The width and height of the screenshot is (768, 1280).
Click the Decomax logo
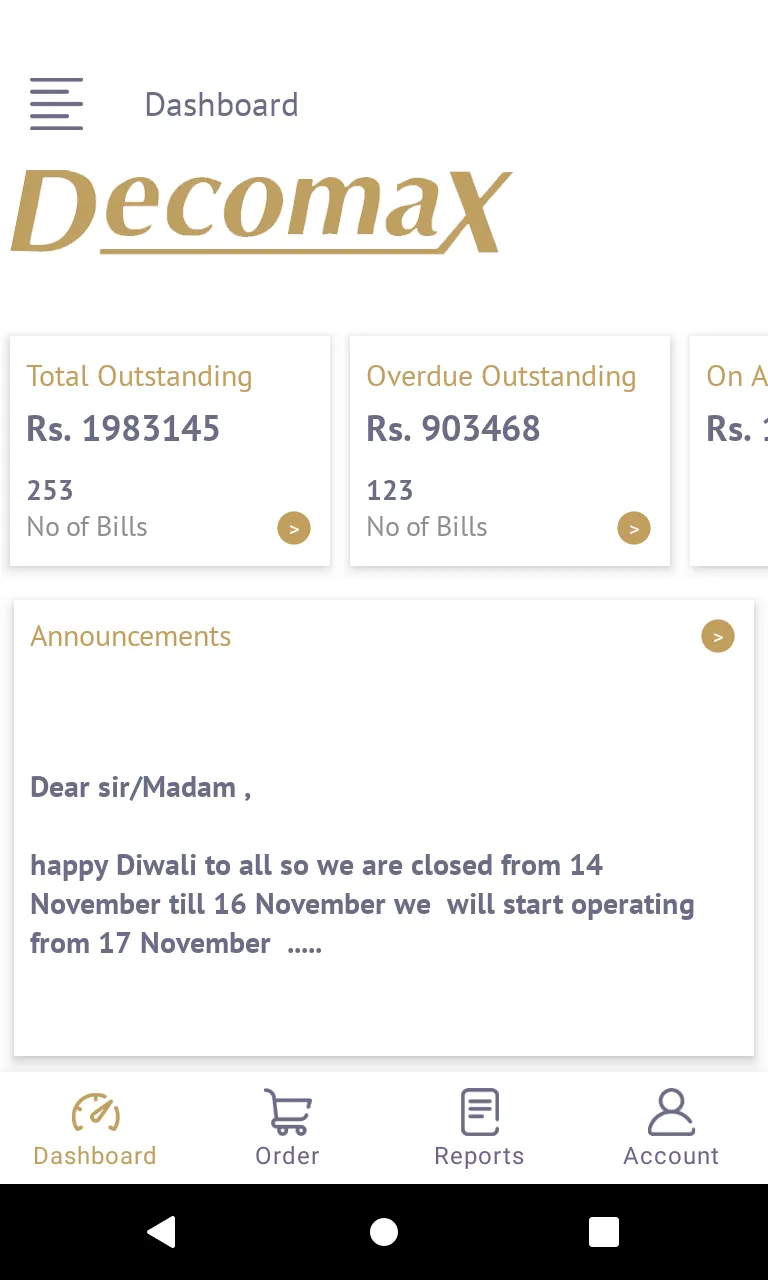[x=260, y=212]
